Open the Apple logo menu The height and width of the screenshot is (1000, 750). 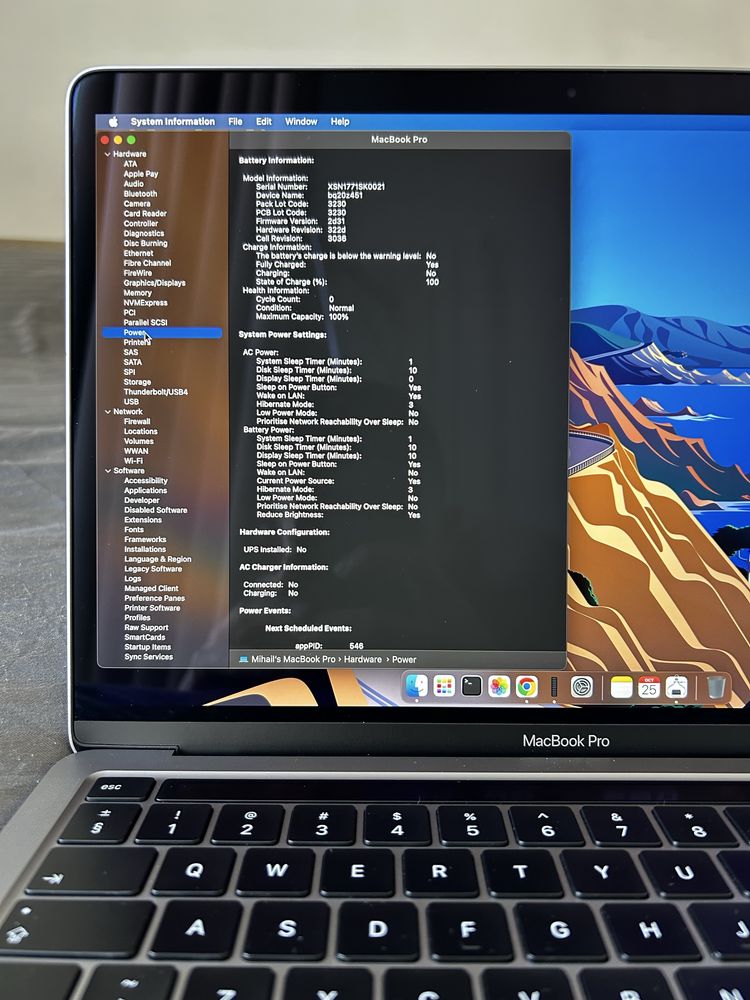[x=114, y=121]
